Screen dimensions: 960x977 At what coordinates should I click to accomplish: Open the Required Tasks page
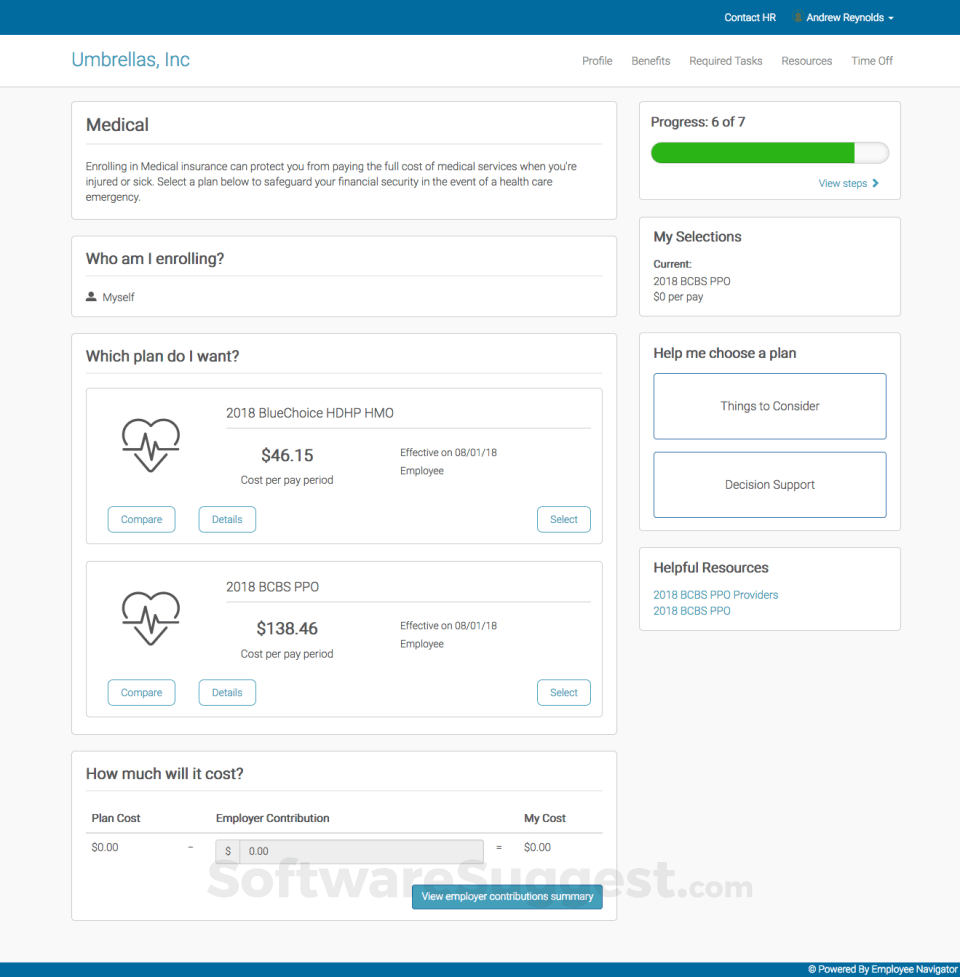click(x=725, y=61)
